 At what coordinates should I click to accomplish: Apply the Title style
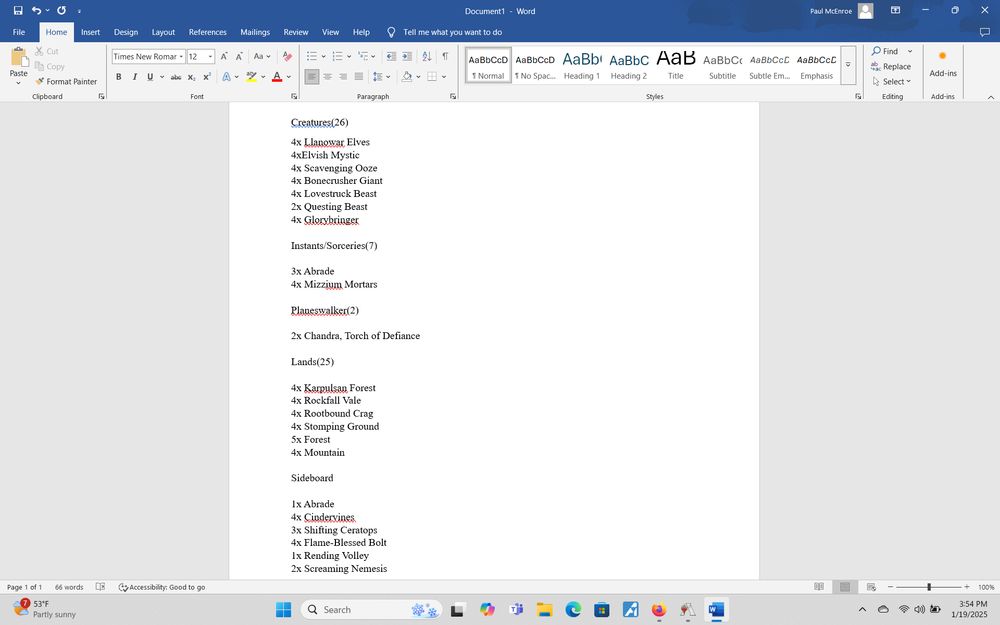tap(675, 66)
